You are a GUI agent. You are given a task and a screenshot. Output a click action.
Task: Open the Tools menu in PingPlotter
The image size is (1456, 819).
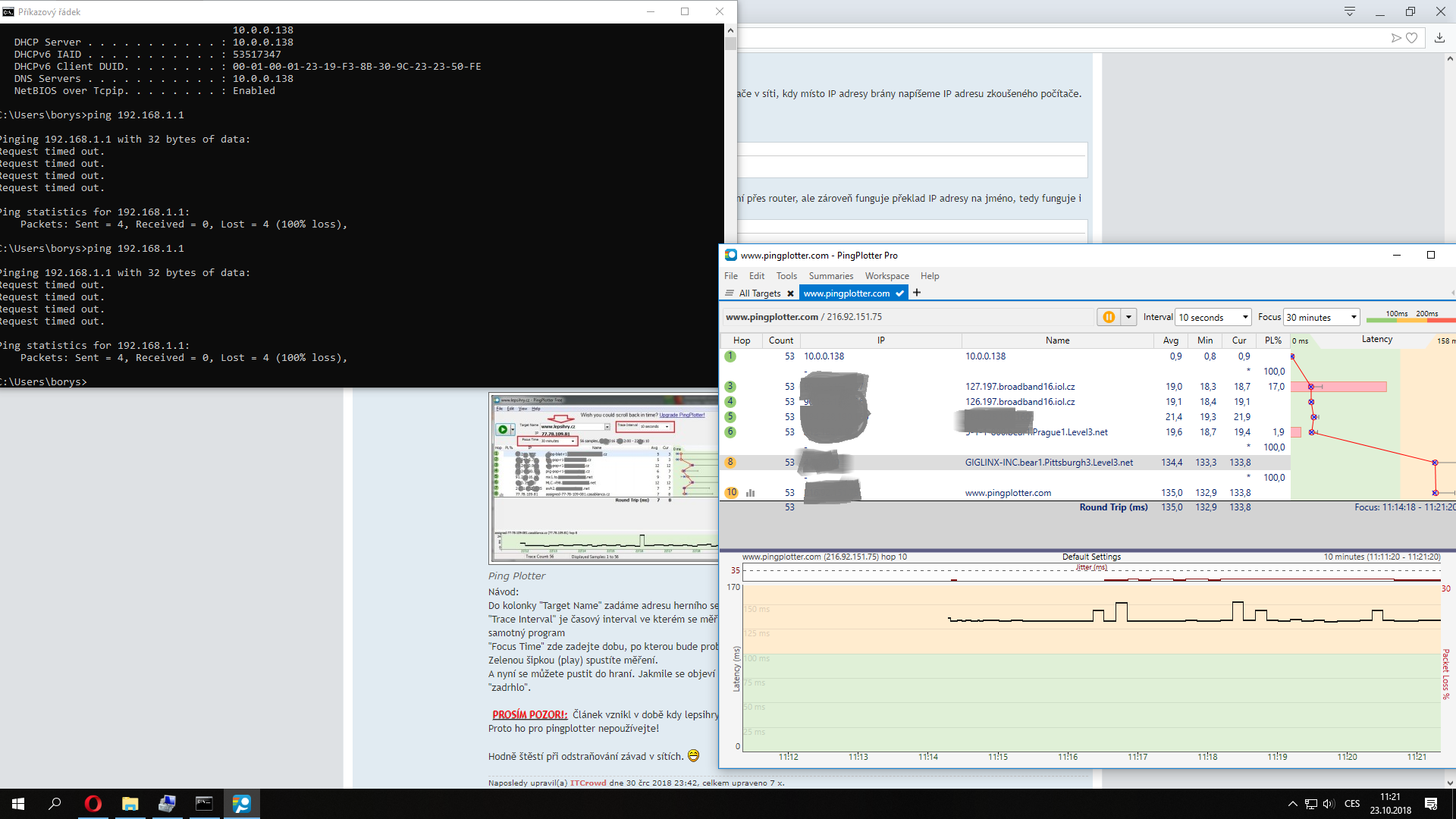tap(786, 276)
